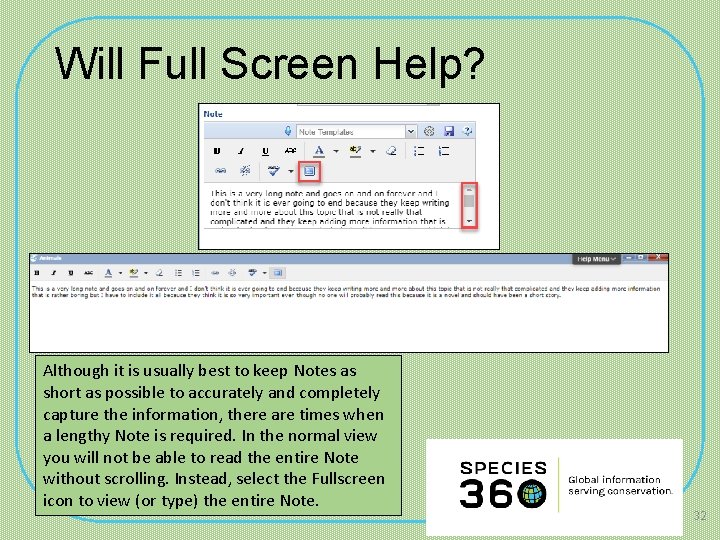Image resolution: width=720 pixels, height=540 pixels.
Task: Open highlight color dropdown arrow in small Note editor
Action: [x=372, y=151]
